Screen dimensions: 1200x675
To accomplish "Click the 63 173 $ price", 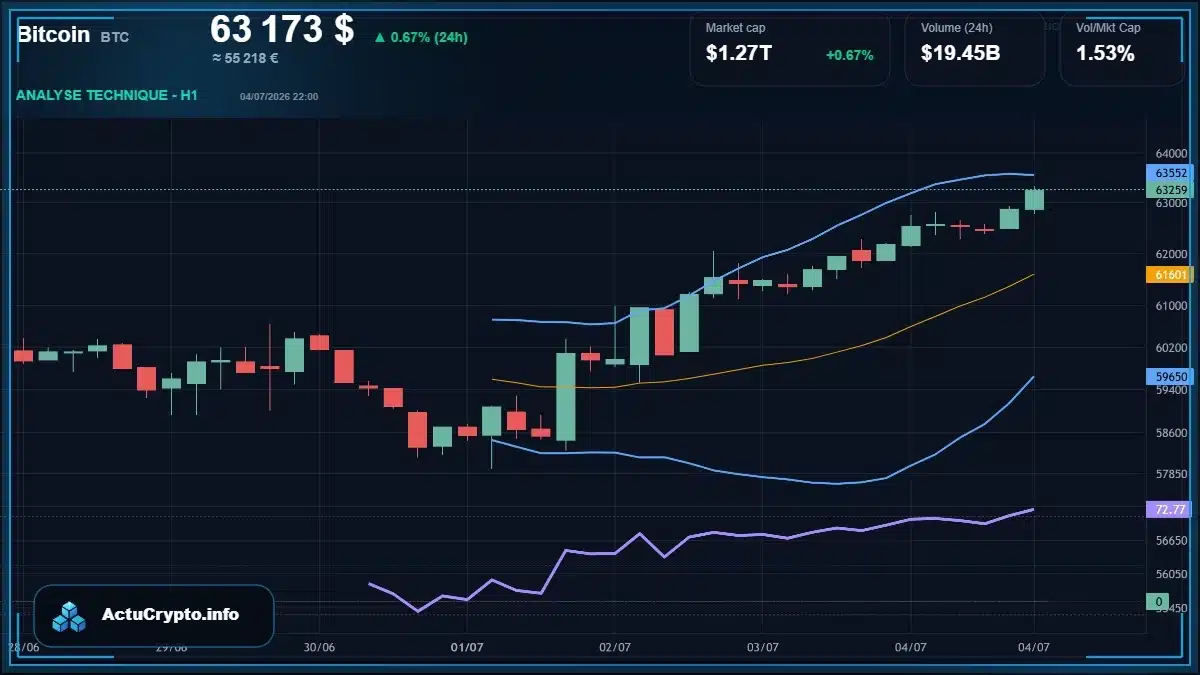I will [x=282, y=29].
